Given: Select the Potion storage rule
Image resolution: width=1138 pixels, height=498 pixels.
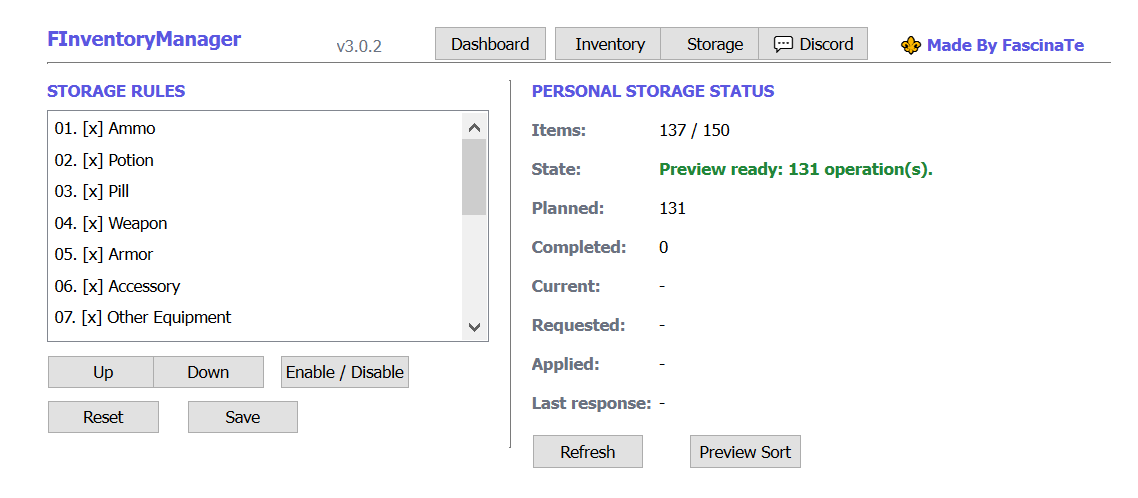Looking at the screenshot, I should [255, 160].
